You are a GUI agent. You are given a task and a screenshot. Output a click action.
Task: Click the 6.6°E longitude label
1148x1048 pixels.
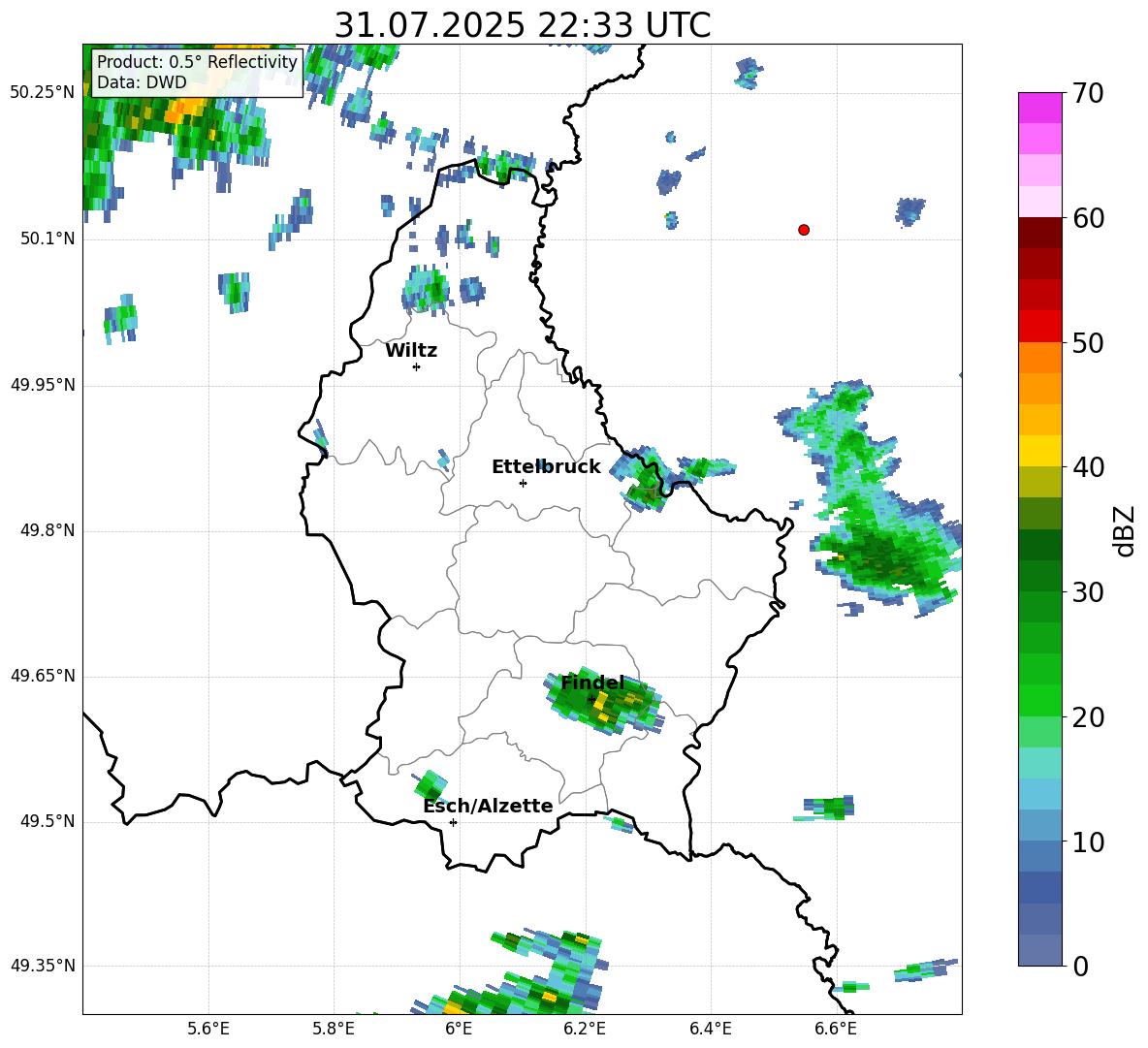pyautogui.click(x=836, y=1029)
